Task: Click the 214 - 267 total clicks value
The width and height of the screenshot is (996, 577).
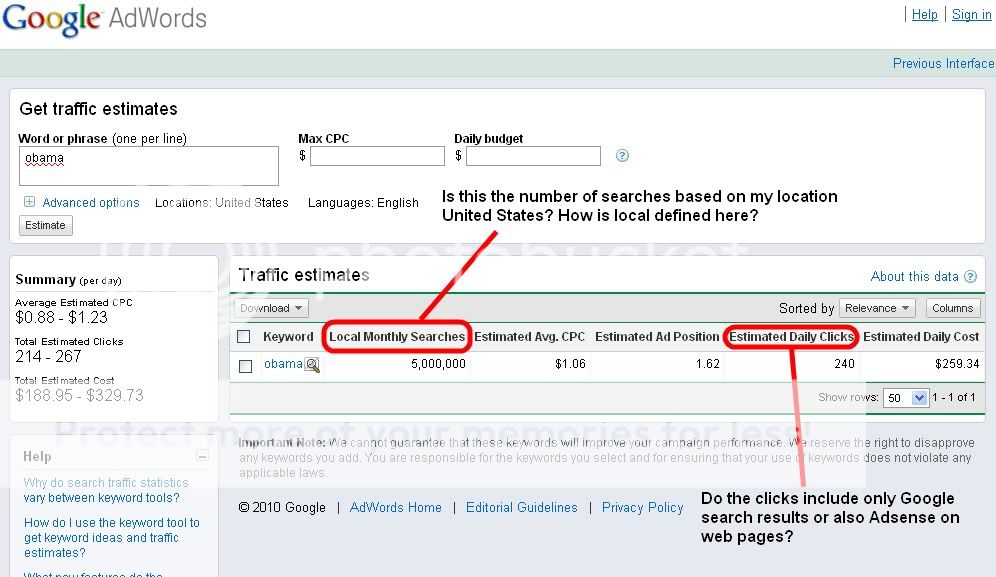Action: [48, 356]
